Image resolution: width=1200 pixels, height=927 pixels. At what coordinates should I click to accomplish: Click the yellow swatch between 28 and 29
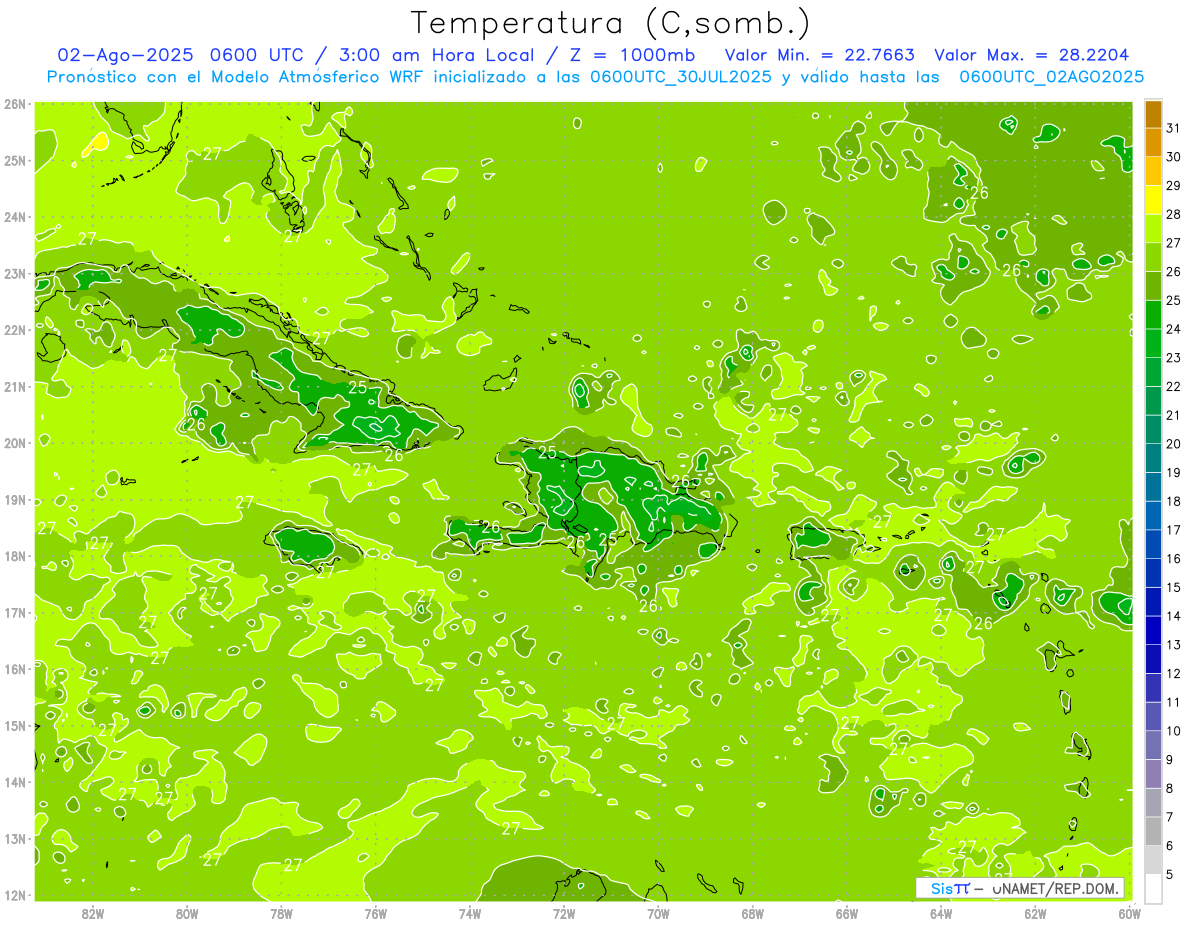(x=1153, y=200)
